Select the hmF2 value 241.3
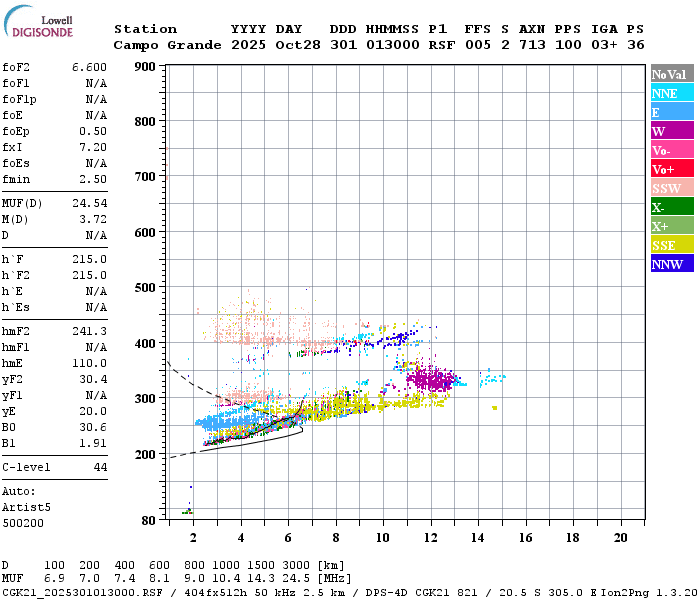Image resolution: width=700 pixels, height=600 pixels. coord(89,331)
